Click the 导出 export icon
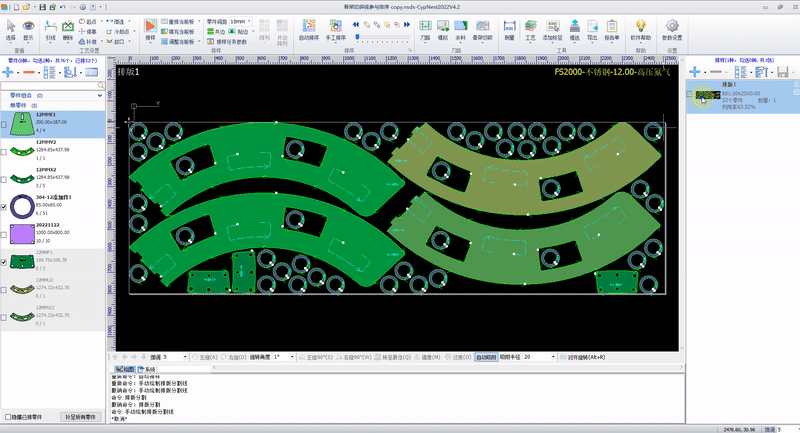Image resolution: width=800 pixels, height=433 pixels. coord(593,28)
